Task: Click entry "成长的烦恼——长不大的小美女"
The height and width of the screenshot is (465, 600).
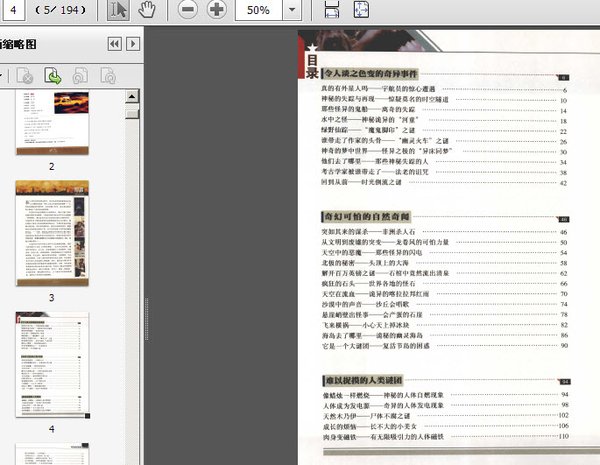Action: (x=370, y=426)
